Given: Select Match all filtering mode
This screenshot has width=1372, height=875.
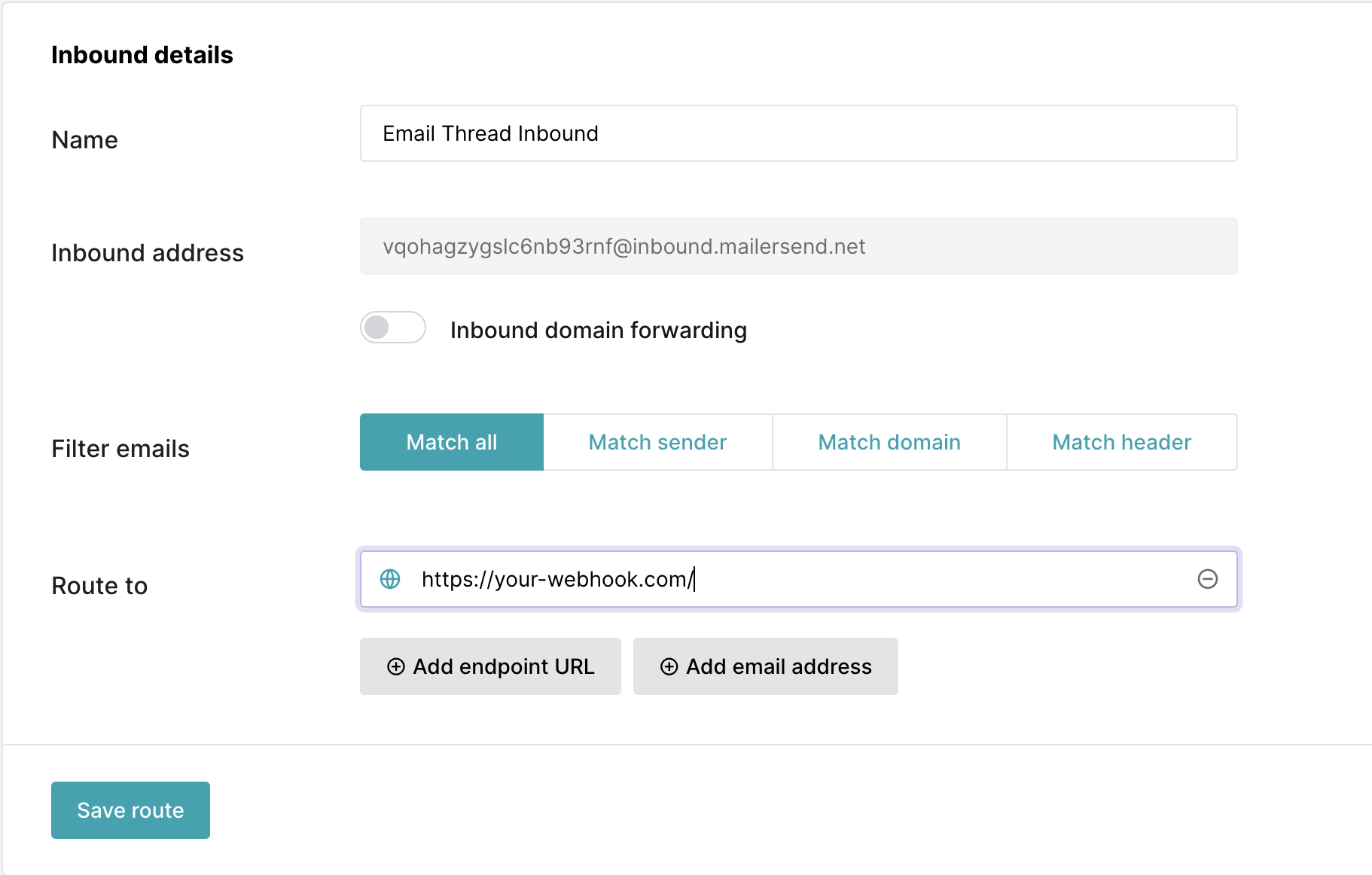Looking at the screenshot, I should 451,442.
